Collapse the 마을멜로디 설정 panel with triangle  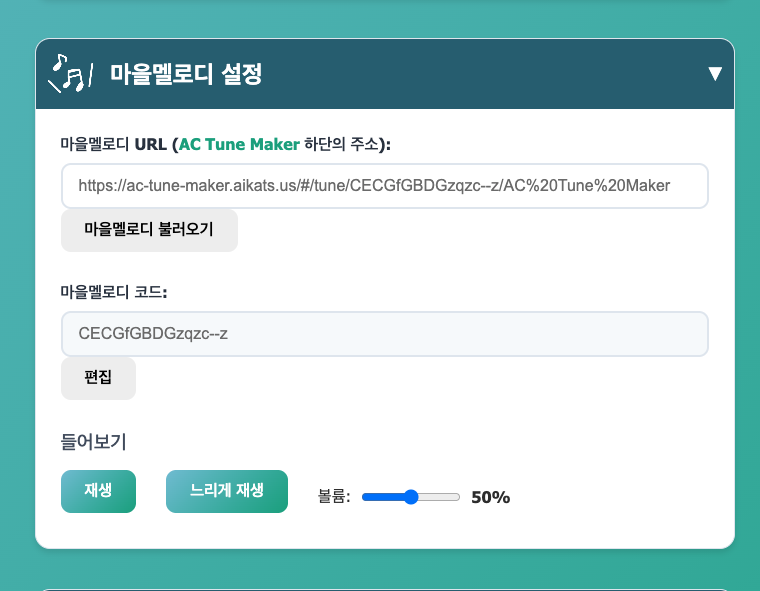tap(714, 74)
